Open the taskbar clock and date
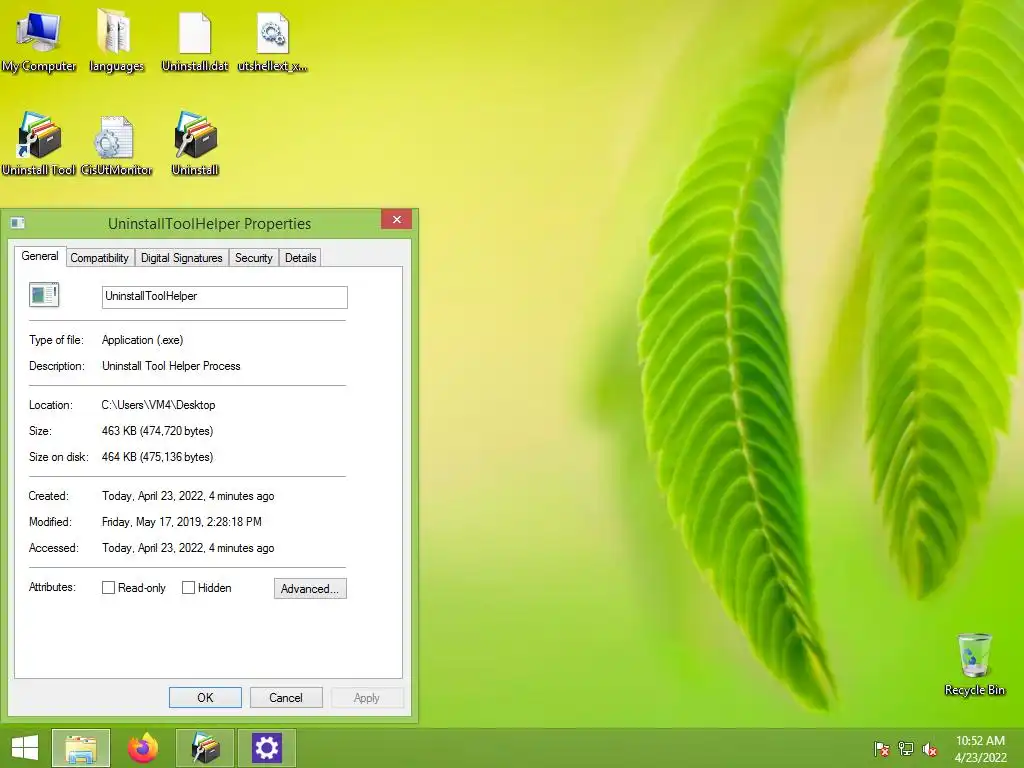 coord(980,748)
